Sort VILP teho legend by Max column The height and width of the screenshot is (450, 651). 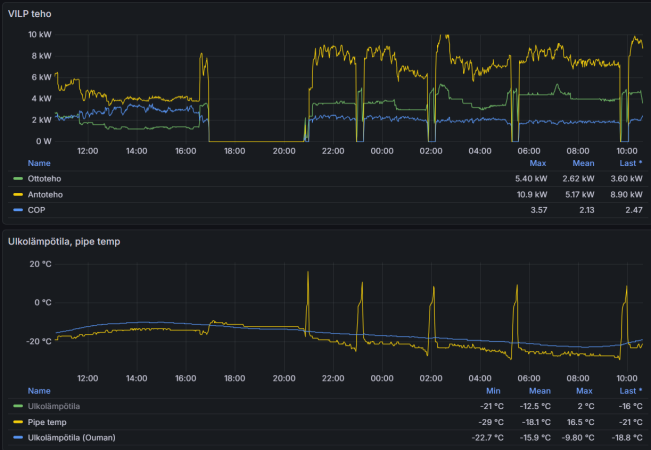point(537,162)
